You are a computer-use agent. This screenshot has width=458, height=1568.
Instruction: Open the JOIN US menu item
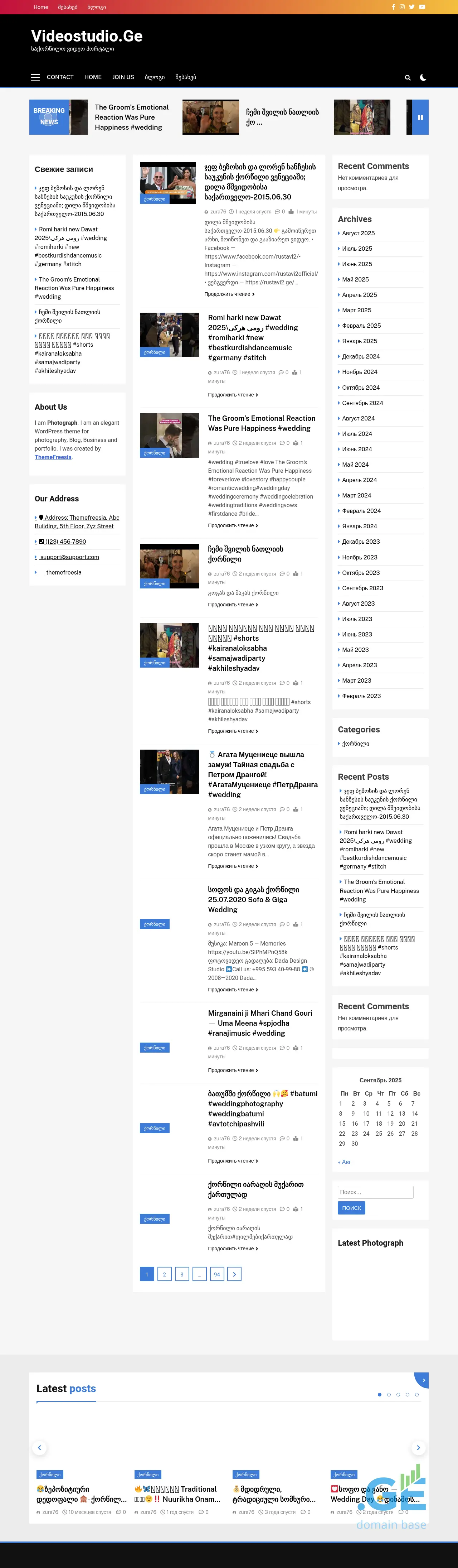[123, 77]
